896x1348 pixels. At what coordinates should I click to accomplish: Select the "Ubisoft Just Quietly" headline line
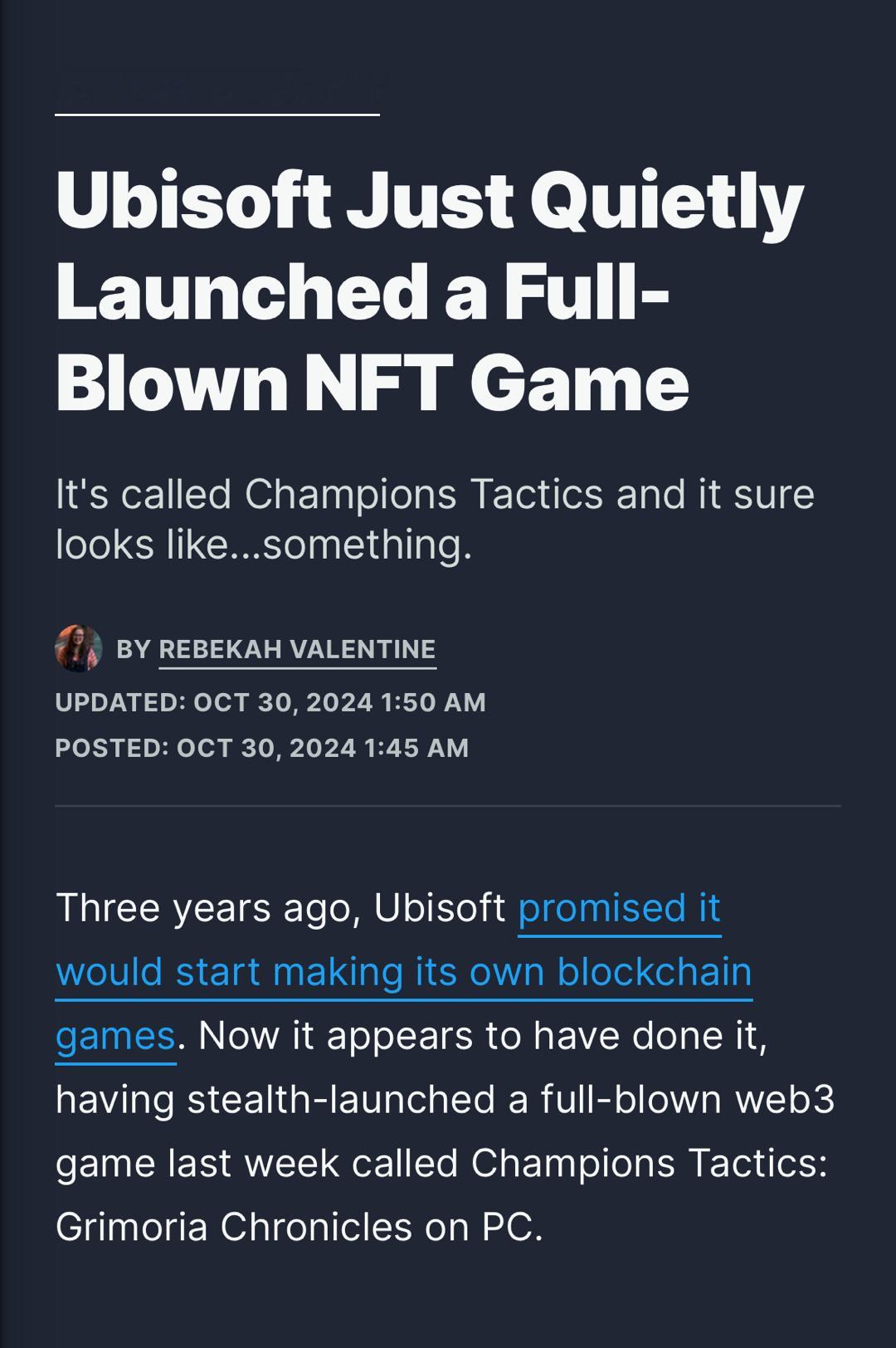[x=430, y=202]
